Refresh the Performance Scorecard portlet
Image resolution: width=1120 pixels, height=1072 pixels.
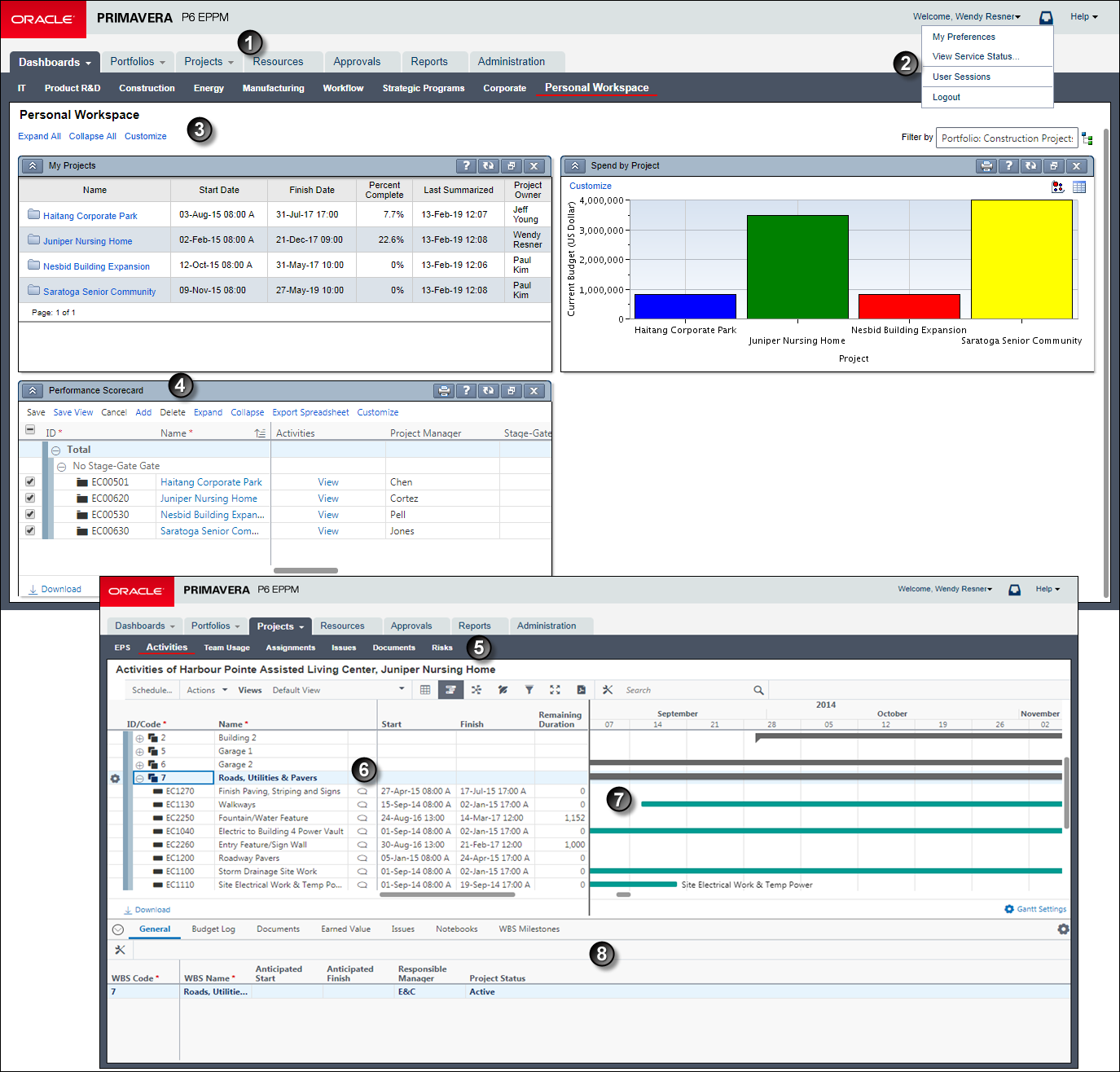tap(488, 390)
